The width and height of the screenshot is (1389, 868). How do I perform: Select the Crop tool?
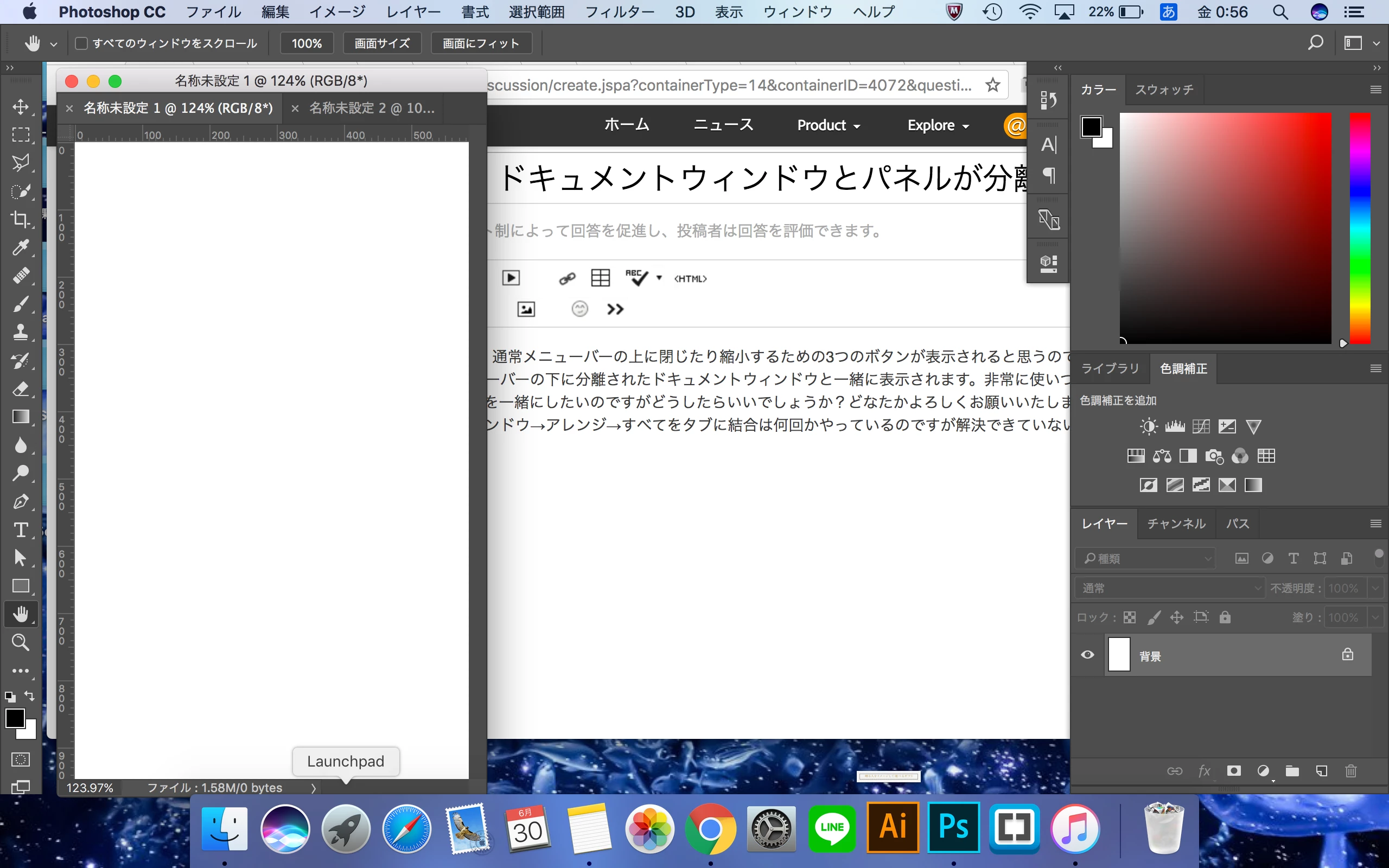21,219
